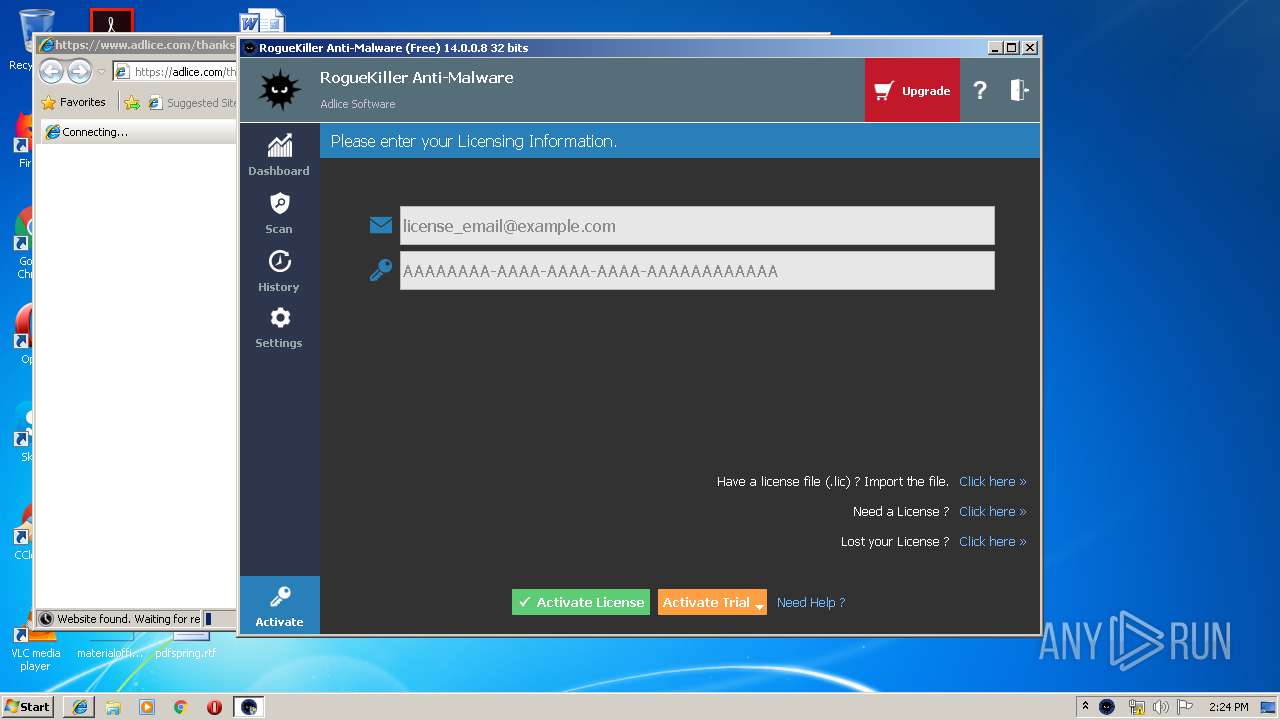
Task: Click RogueKiller taskbar button
Action: pos(249,706)
